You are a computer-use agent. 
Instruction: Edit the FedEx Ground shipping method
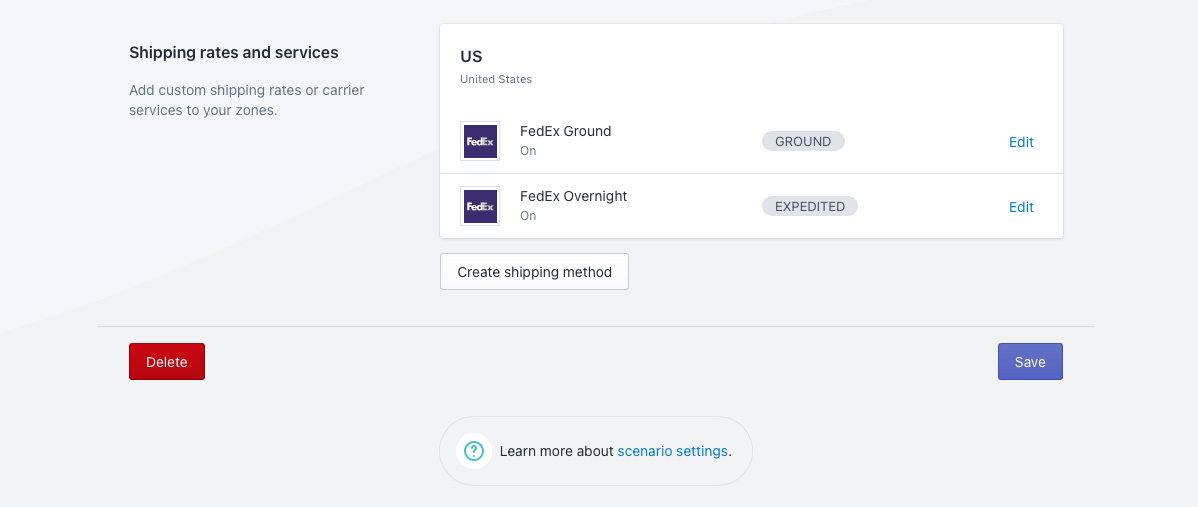1021,142
